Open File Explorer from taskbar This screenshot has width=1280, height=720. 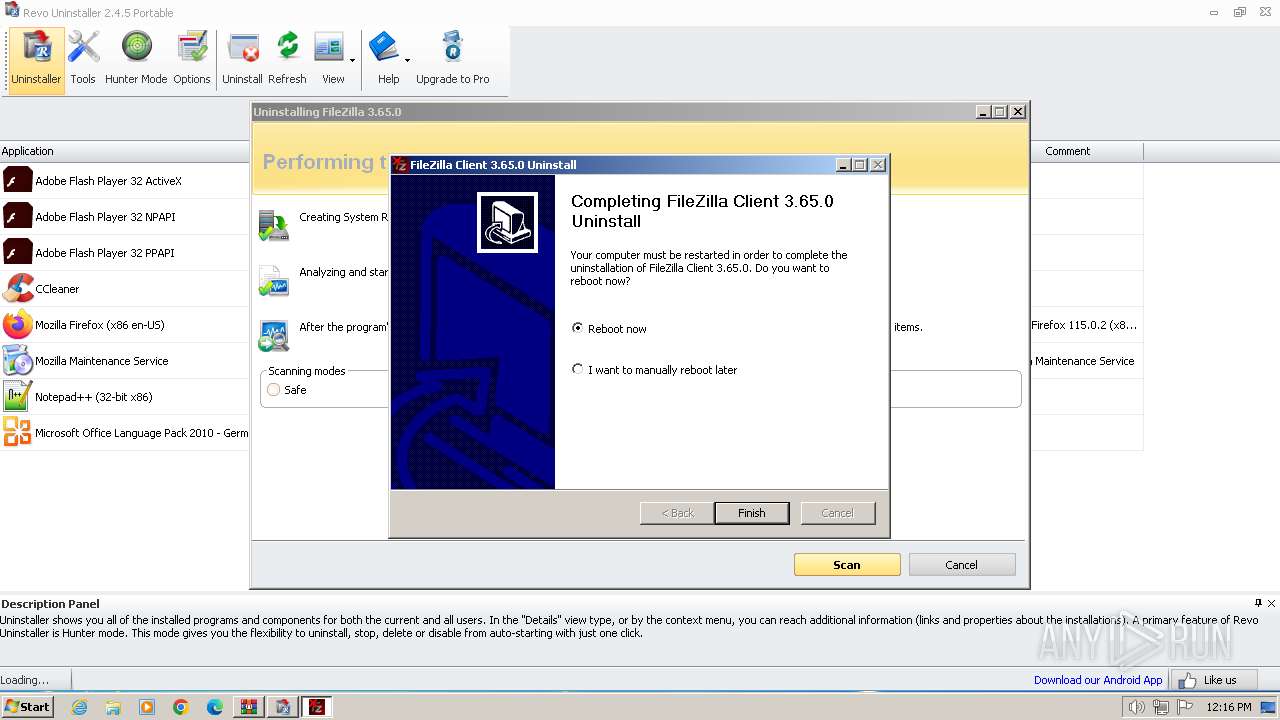pos(113,707)
